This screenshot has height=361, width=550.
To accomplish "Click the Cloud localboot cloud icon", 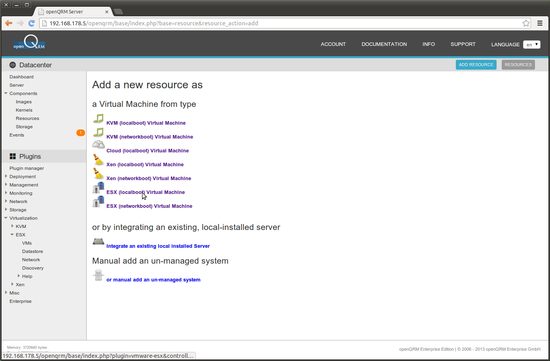I will pos(98,145).
